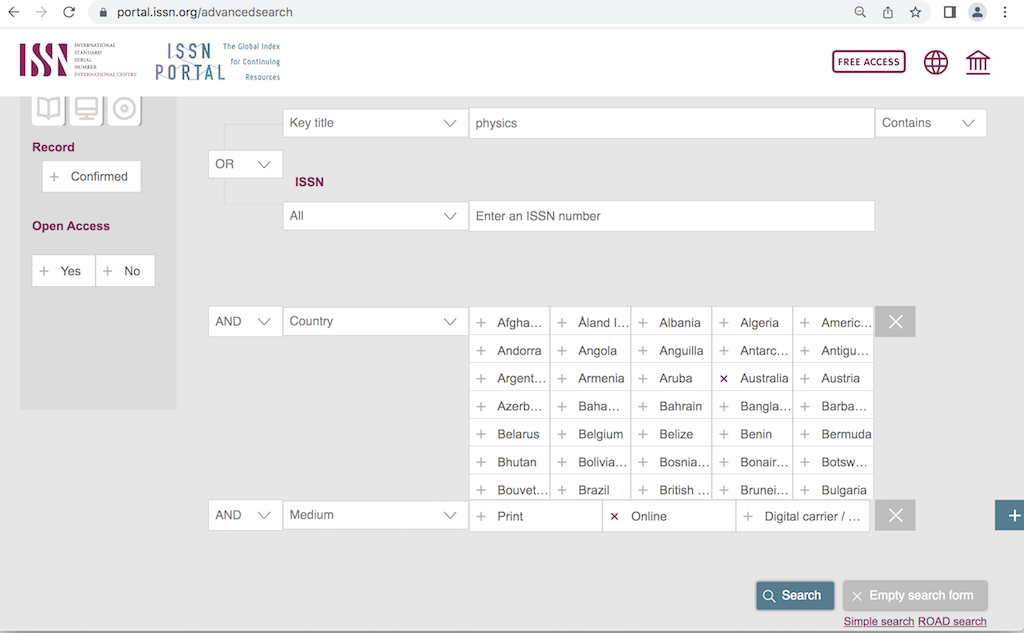Select the book-shaped print medium icon
The width and height of the screenshot is (1024, 633).
(48, 107)
